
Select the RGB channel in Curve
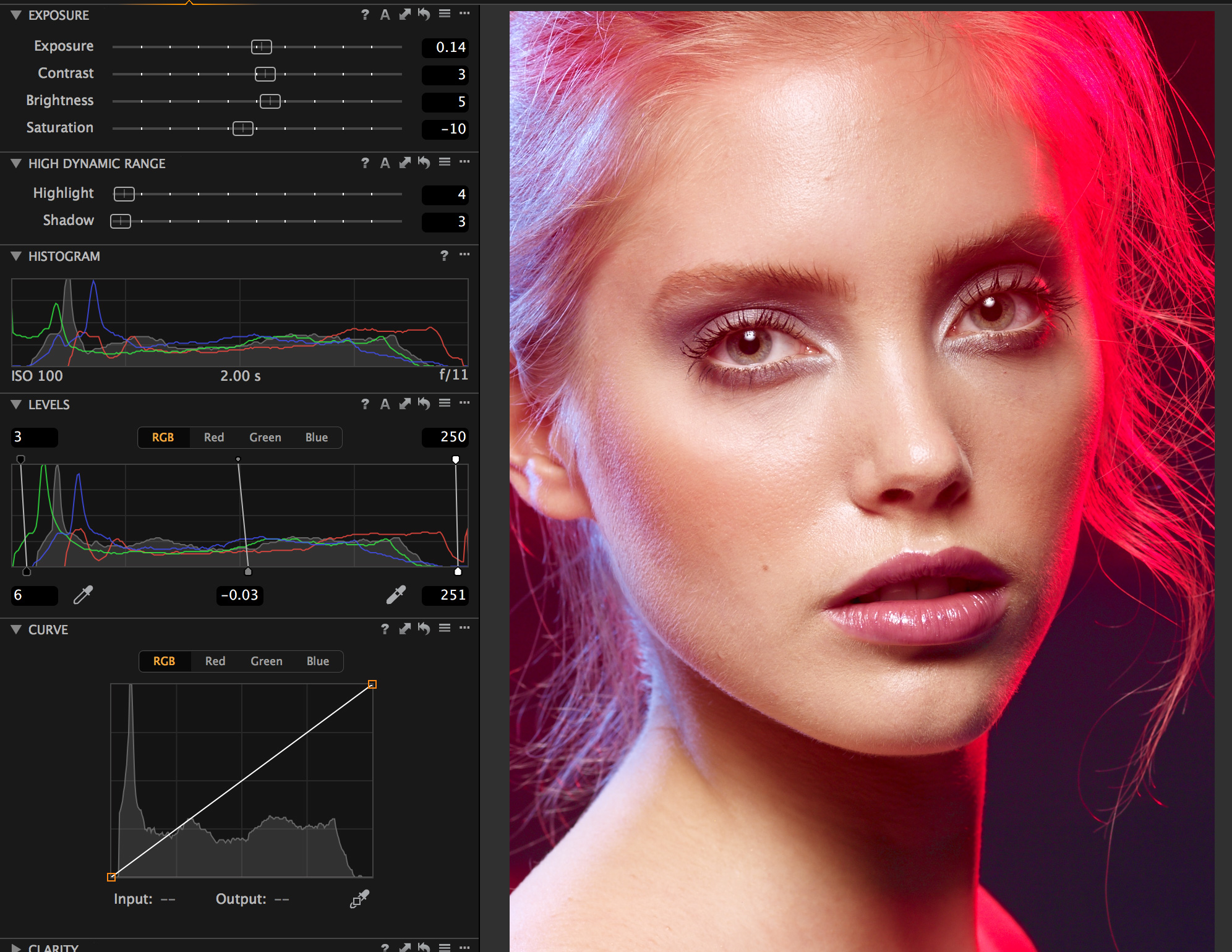click(165, 661)
